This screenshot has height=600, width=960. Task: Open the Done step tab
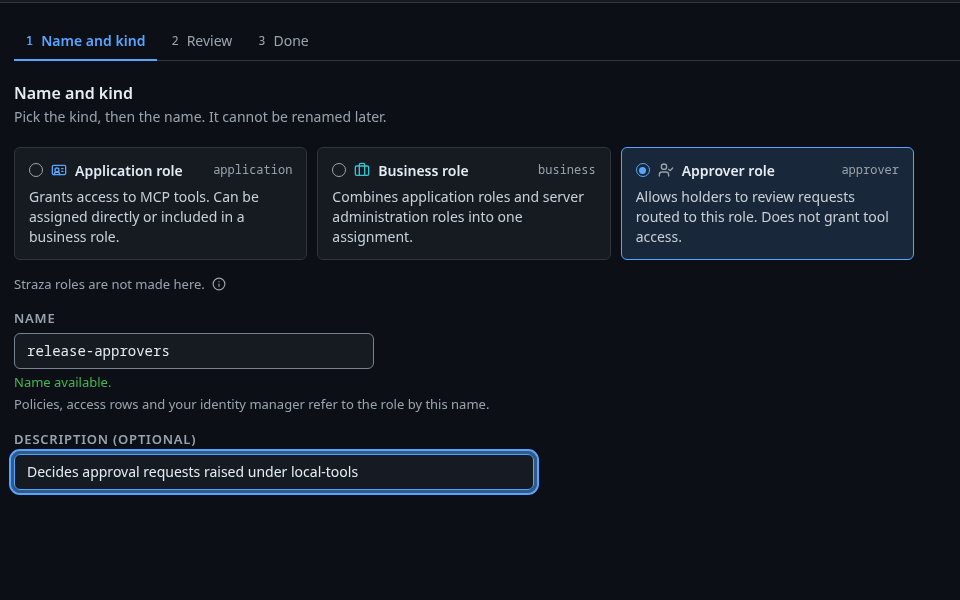click(283, 41)
